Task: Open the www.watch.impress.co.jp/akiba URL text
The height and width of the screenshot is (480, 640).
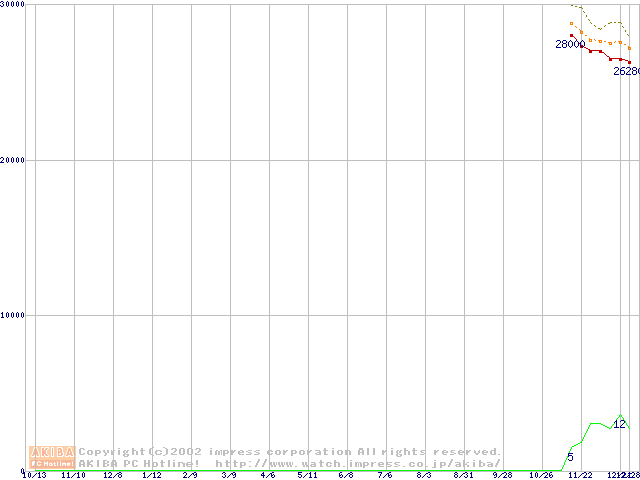Action: (x=358, y=463)
